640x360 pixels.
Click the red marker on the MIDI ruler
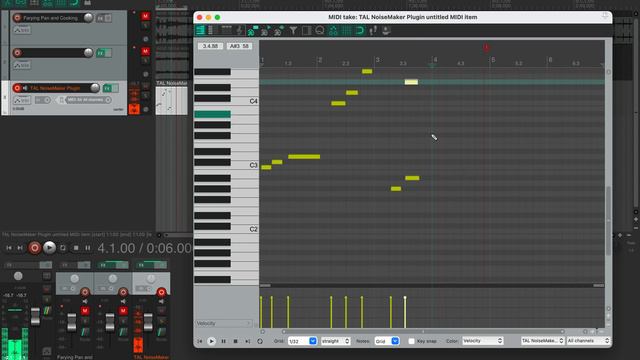486,48
